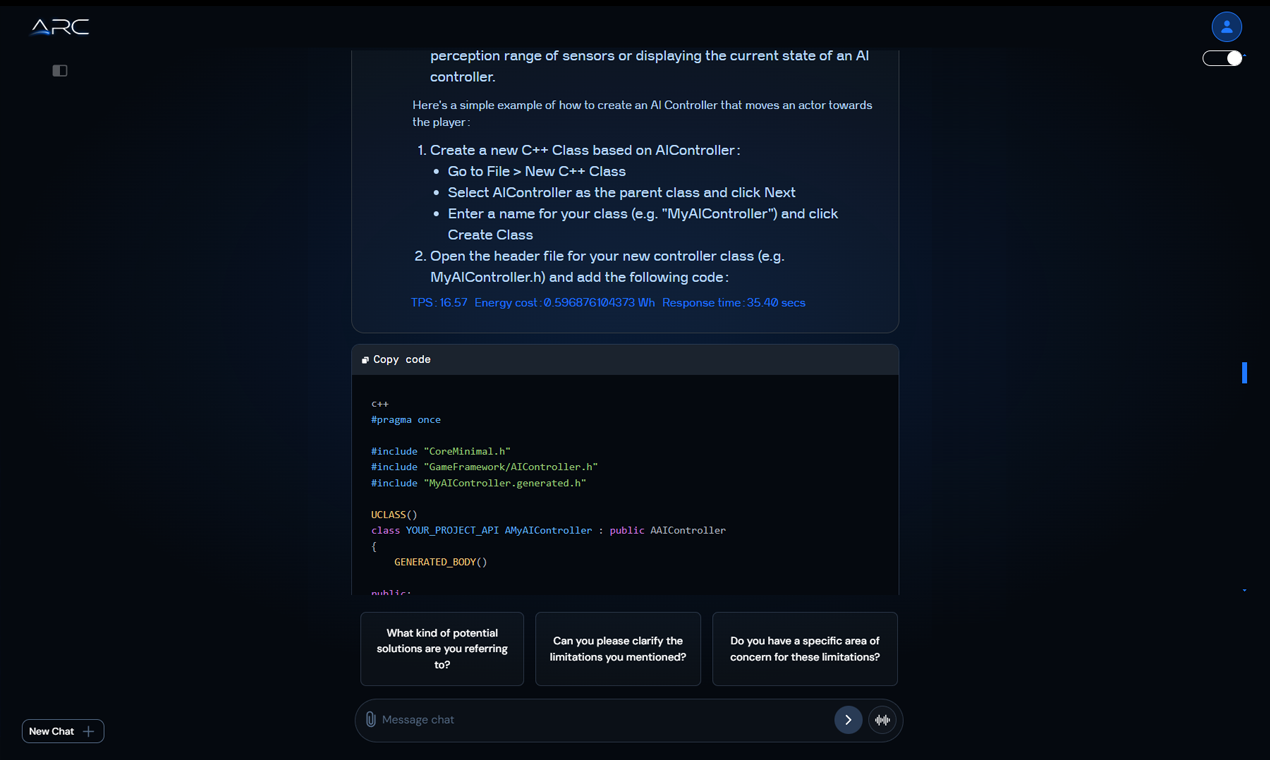Click the copy icon beside Copy code
The image size is (1270, 760).
(365, 360)
